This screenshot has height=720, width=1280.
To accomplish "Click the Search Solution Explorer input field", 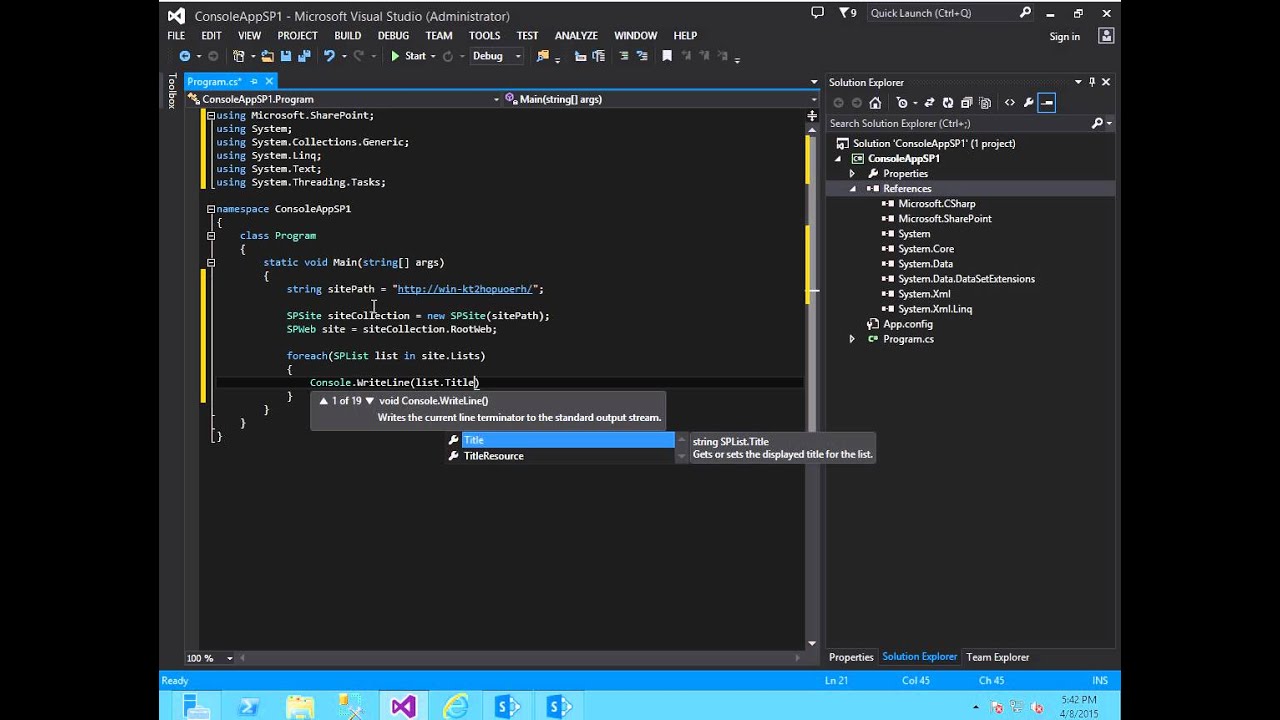I will (958, 123).
